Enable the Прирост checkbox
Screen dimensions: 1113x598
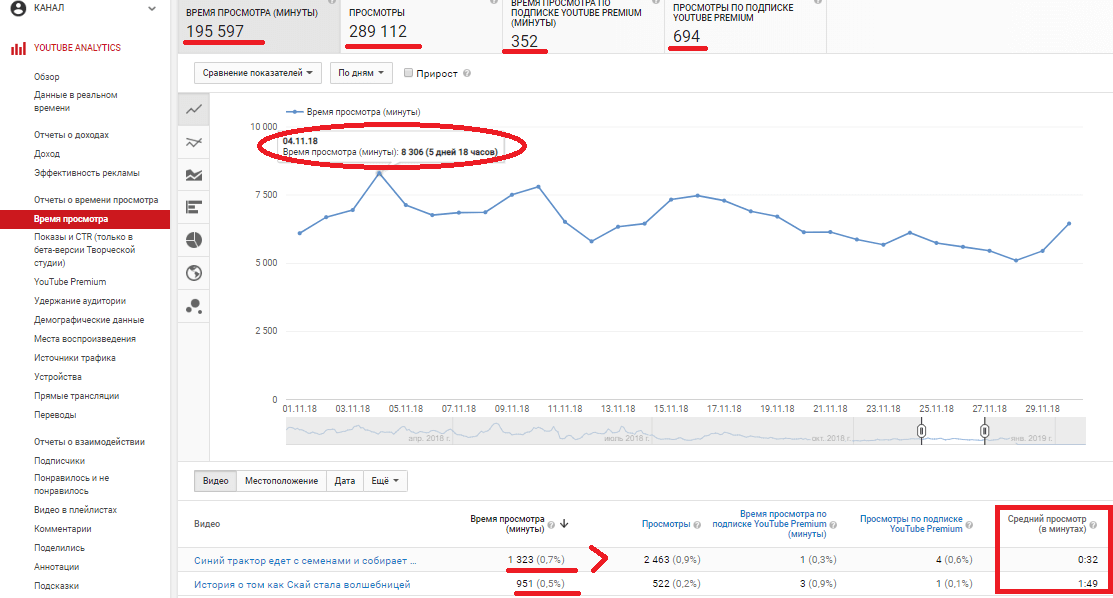pyautogui.click(x=408, y=73)
